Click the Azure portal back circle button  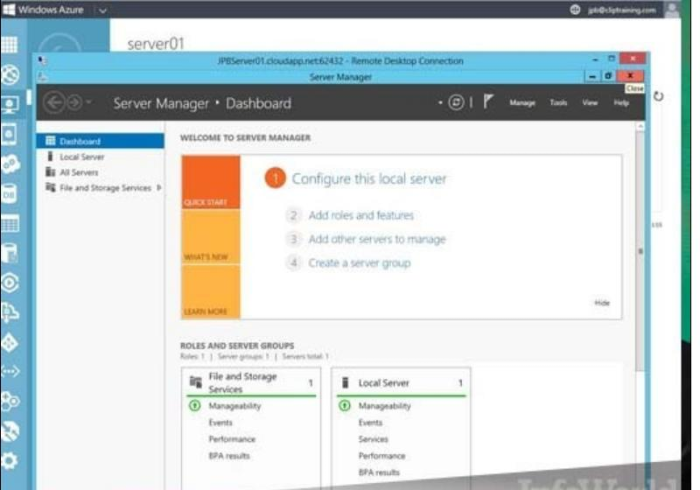[60, 44]
